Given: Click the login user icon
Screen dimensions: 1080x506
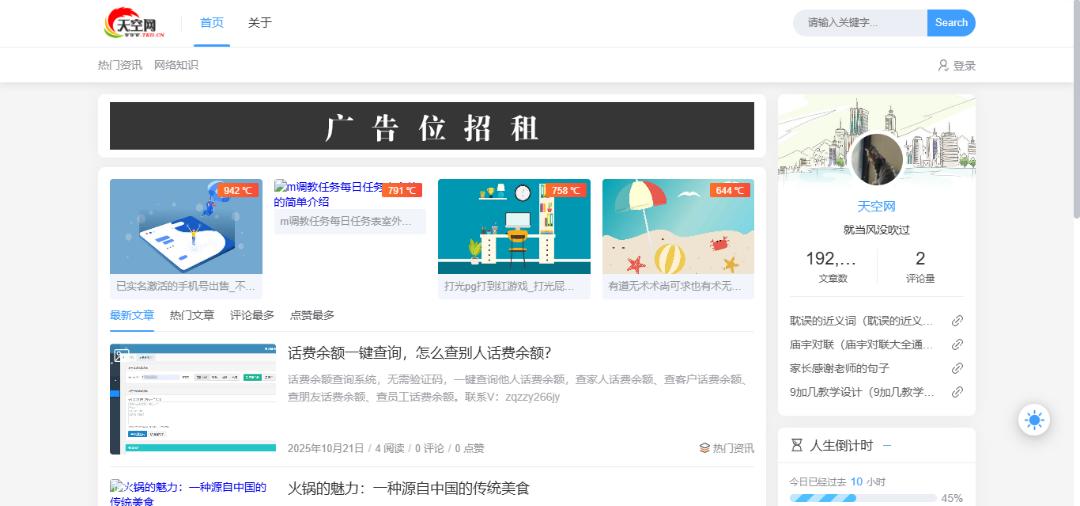Looking at the screenshot, I should pyautogui.click(x=943, y=65).
